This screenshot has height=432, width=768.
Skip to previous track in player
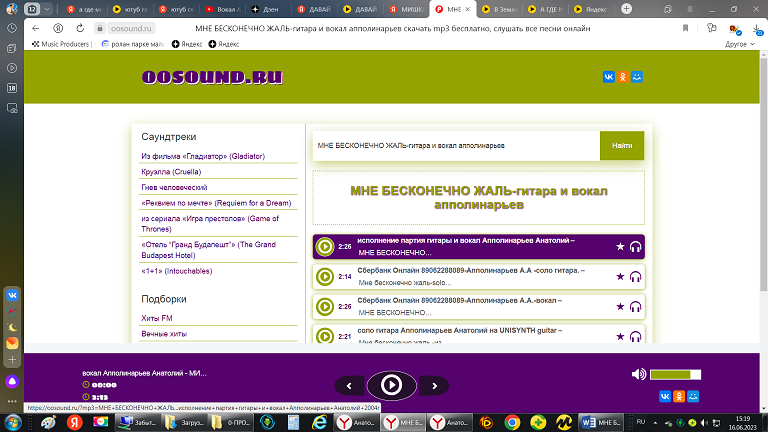pos(349,386)
